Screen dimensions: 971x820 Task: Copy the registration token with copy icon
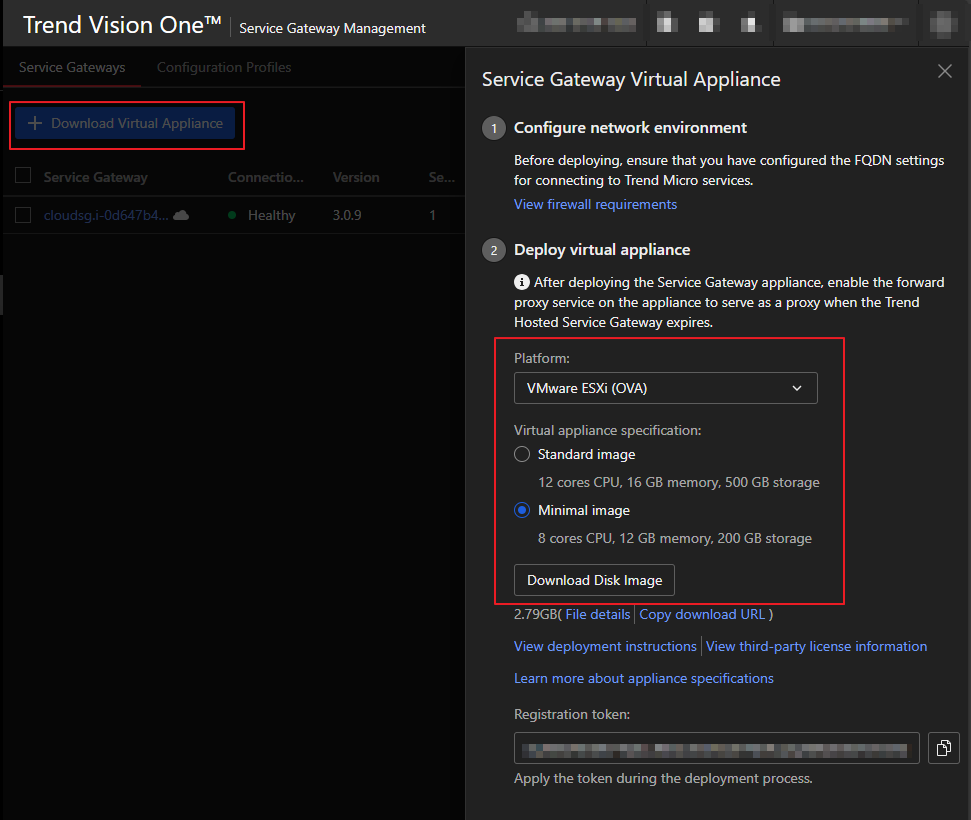pyautogui.click(x=944, y=748)
